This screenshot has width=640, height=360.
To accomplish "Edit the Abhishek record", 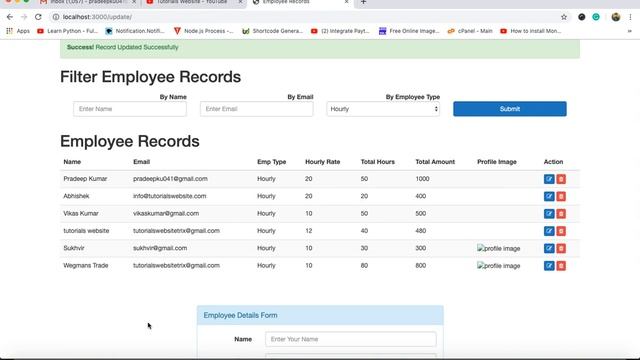I will point(549,196).
